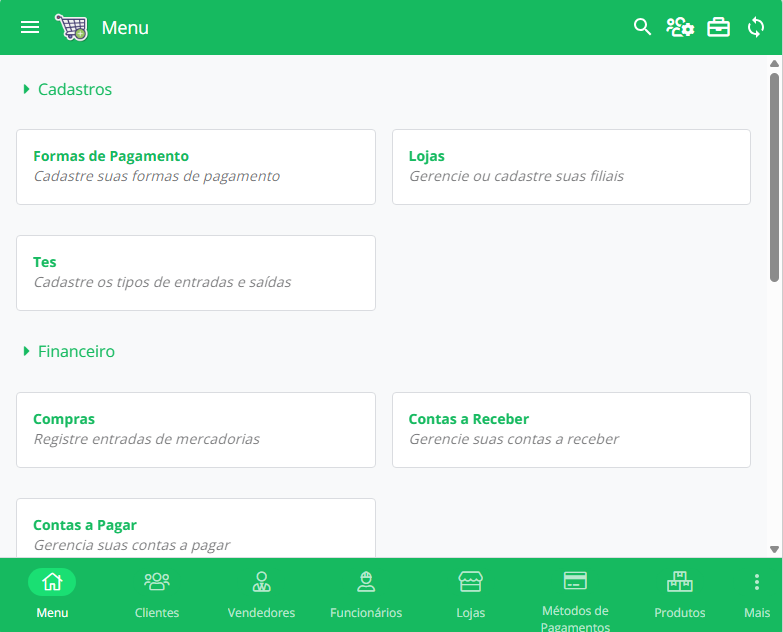Select the Funcionários tab label
783x632 pixels.
[x=366, y=613]
